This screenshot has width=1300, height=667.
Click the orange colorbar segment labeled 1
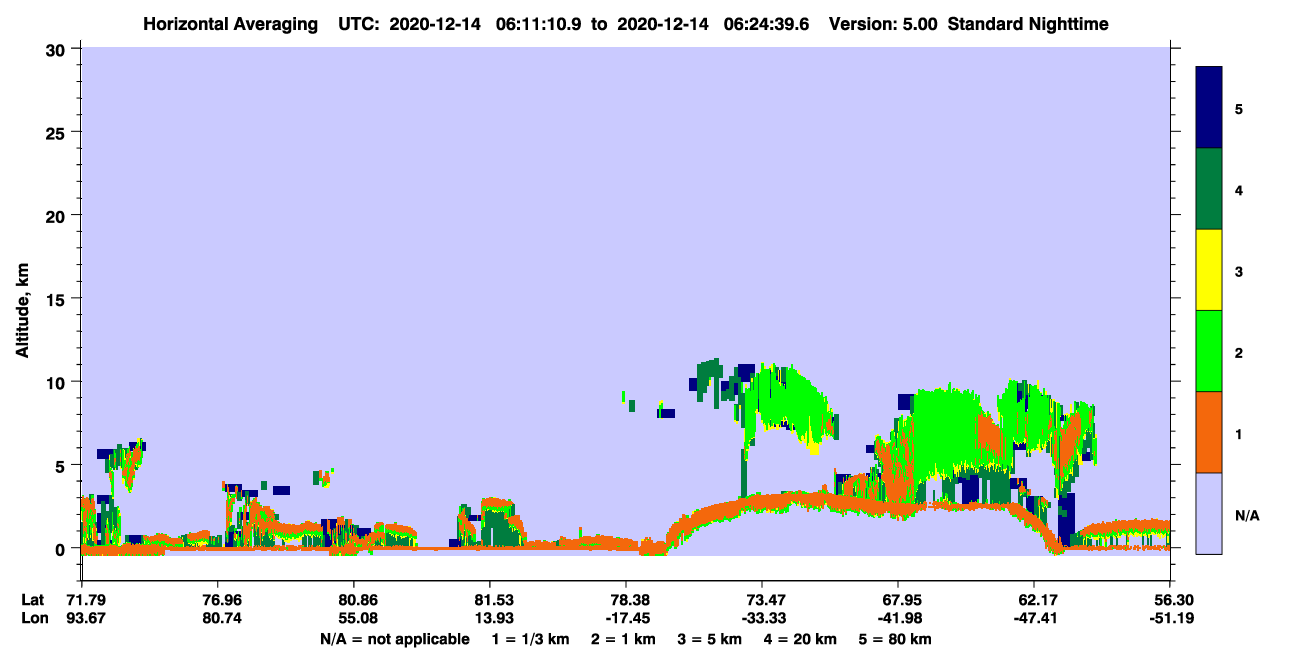[x=1209, y=432]
